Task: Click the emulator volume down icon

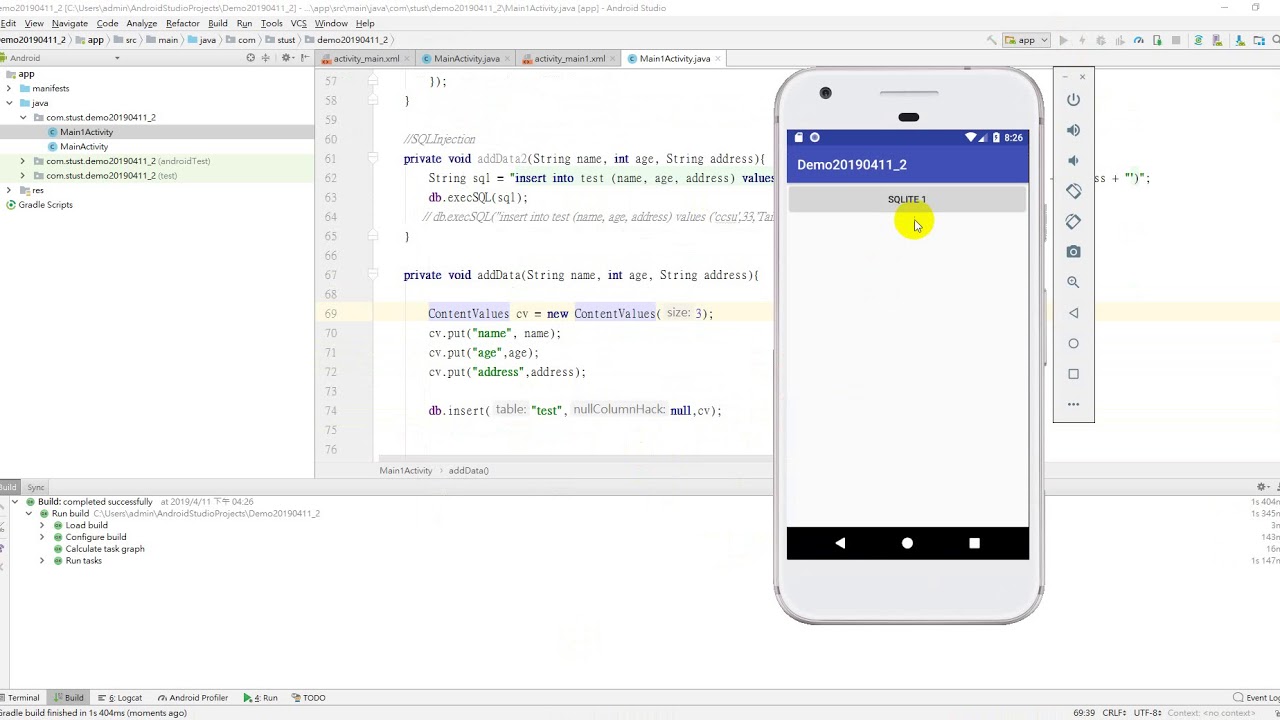Action: 1073,160
